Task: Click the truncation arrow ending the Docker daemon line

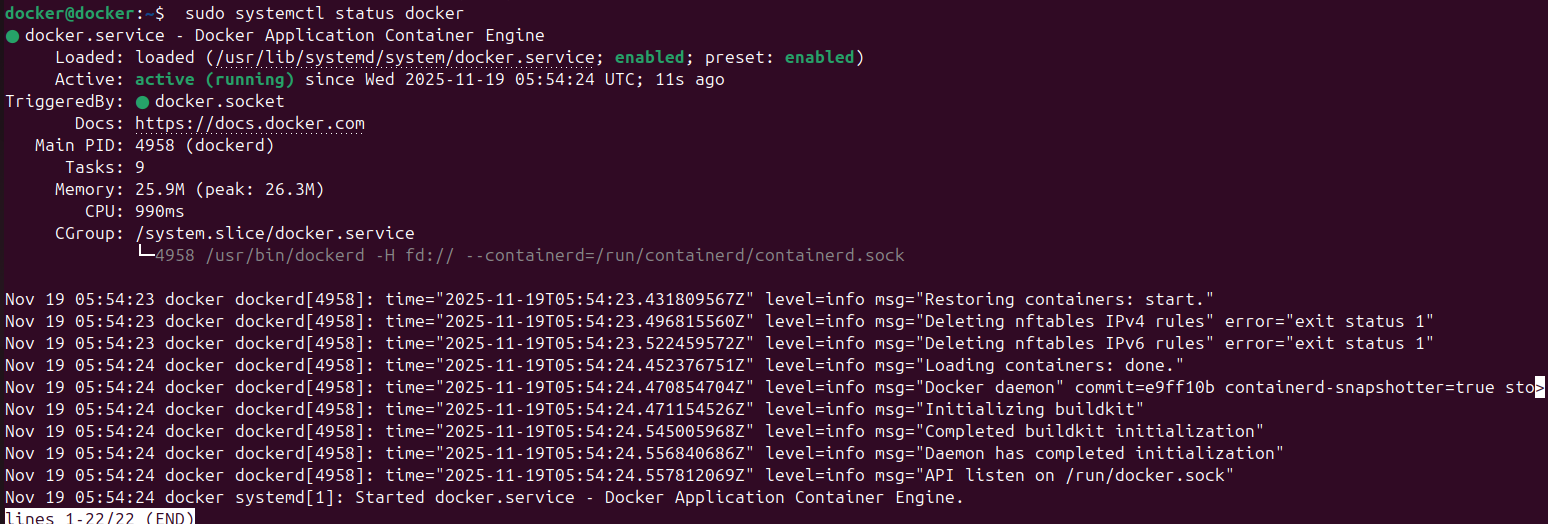Action: tap(1539, 388)
